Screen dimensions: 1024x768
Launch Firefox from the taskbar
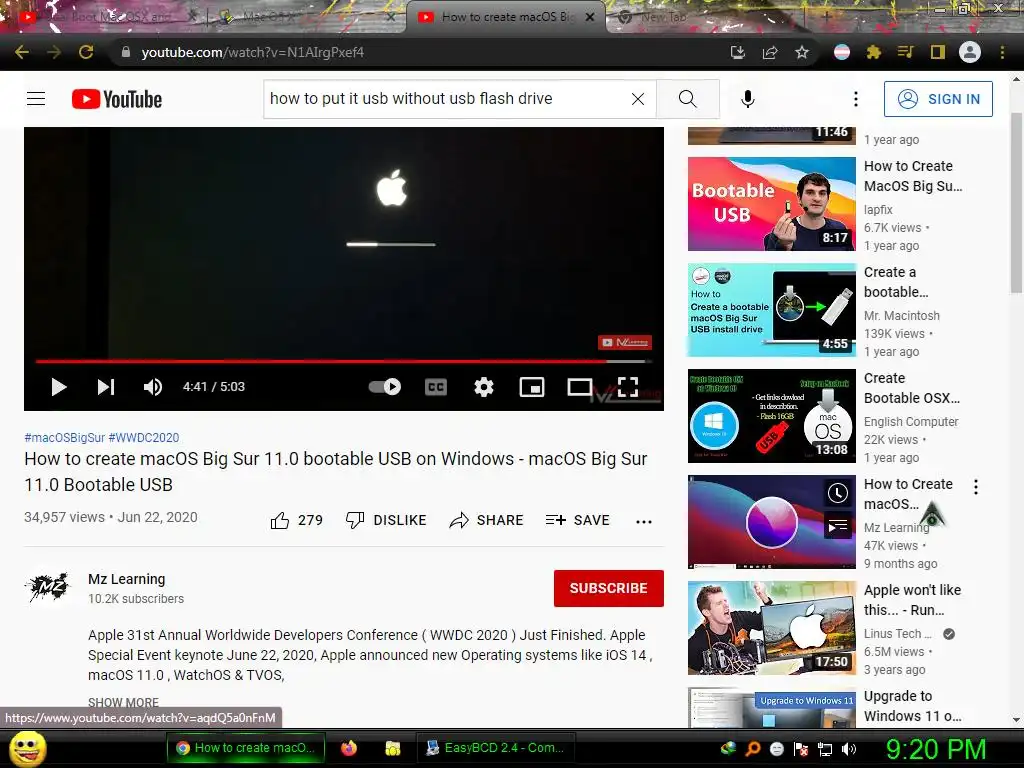(x=349, y=748)
